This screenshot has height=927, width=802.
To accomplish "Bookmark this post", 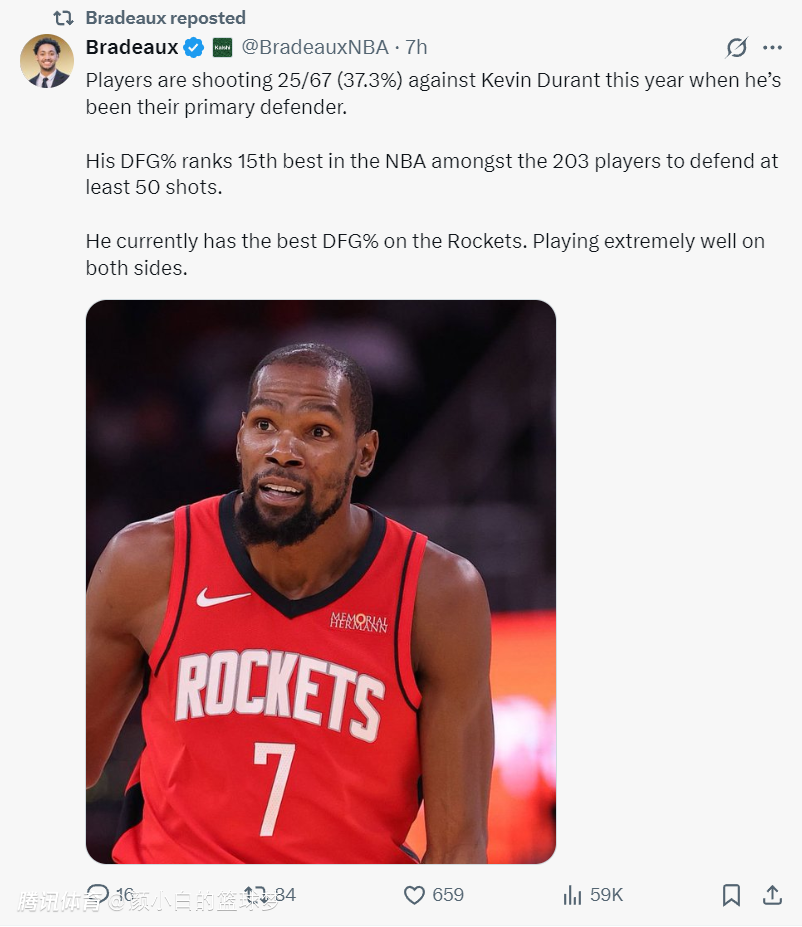I will click(731, 895).
